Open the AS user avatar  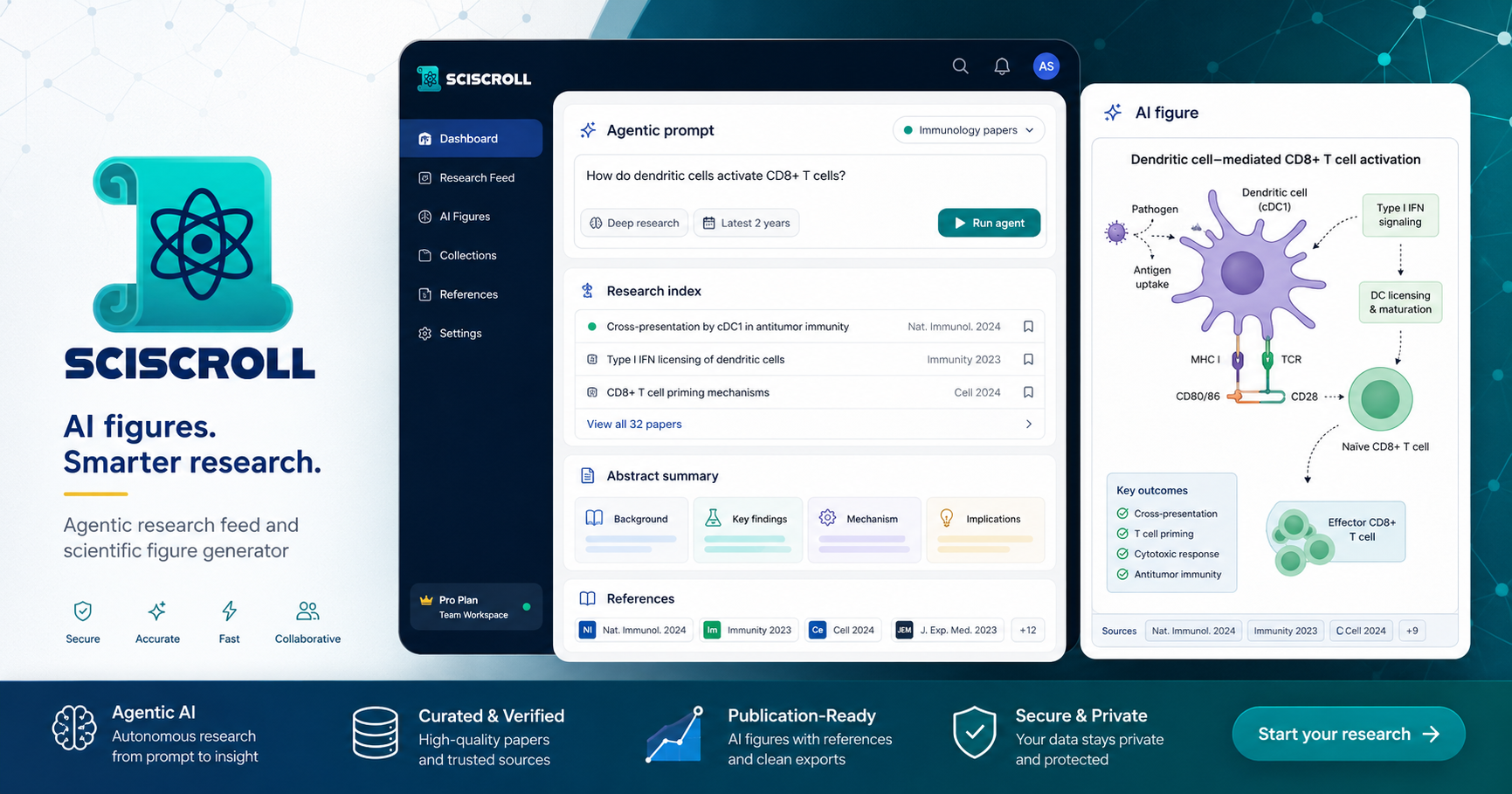coord(1046,66)
